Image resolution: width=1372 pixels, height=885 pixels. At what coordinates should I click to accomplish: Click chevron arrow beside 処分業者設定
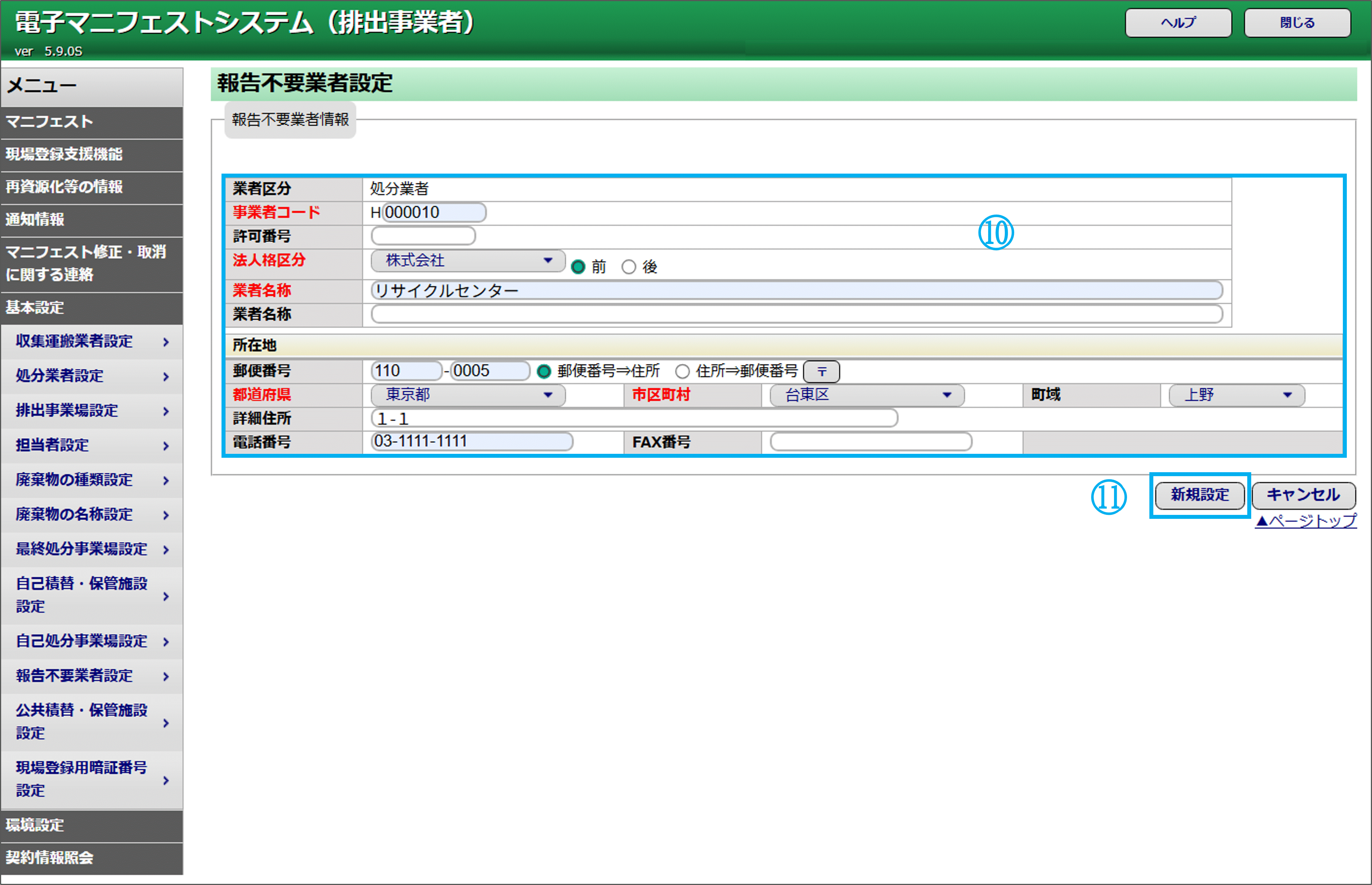click(166, 377)
